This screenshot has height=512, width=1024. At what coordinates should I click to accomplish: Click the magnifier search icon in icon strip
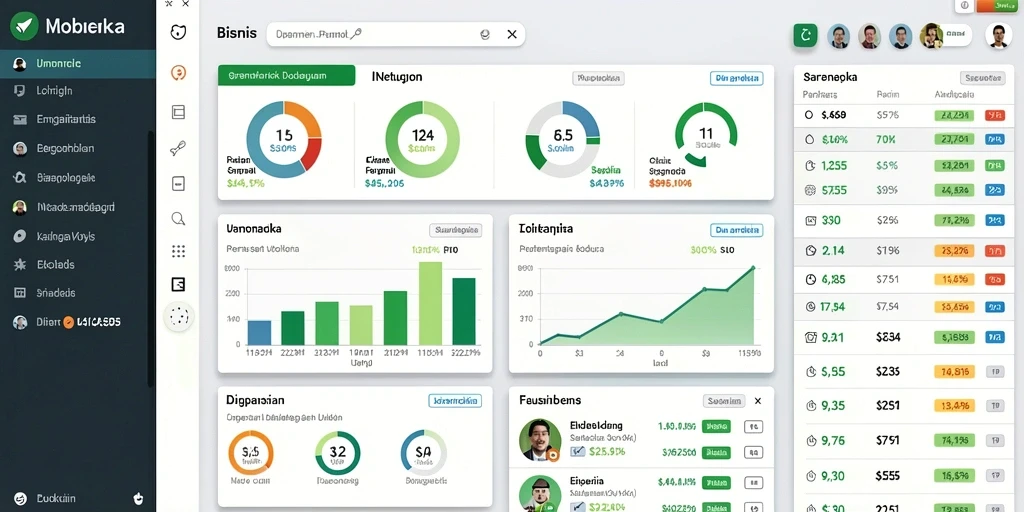(178, 218)
